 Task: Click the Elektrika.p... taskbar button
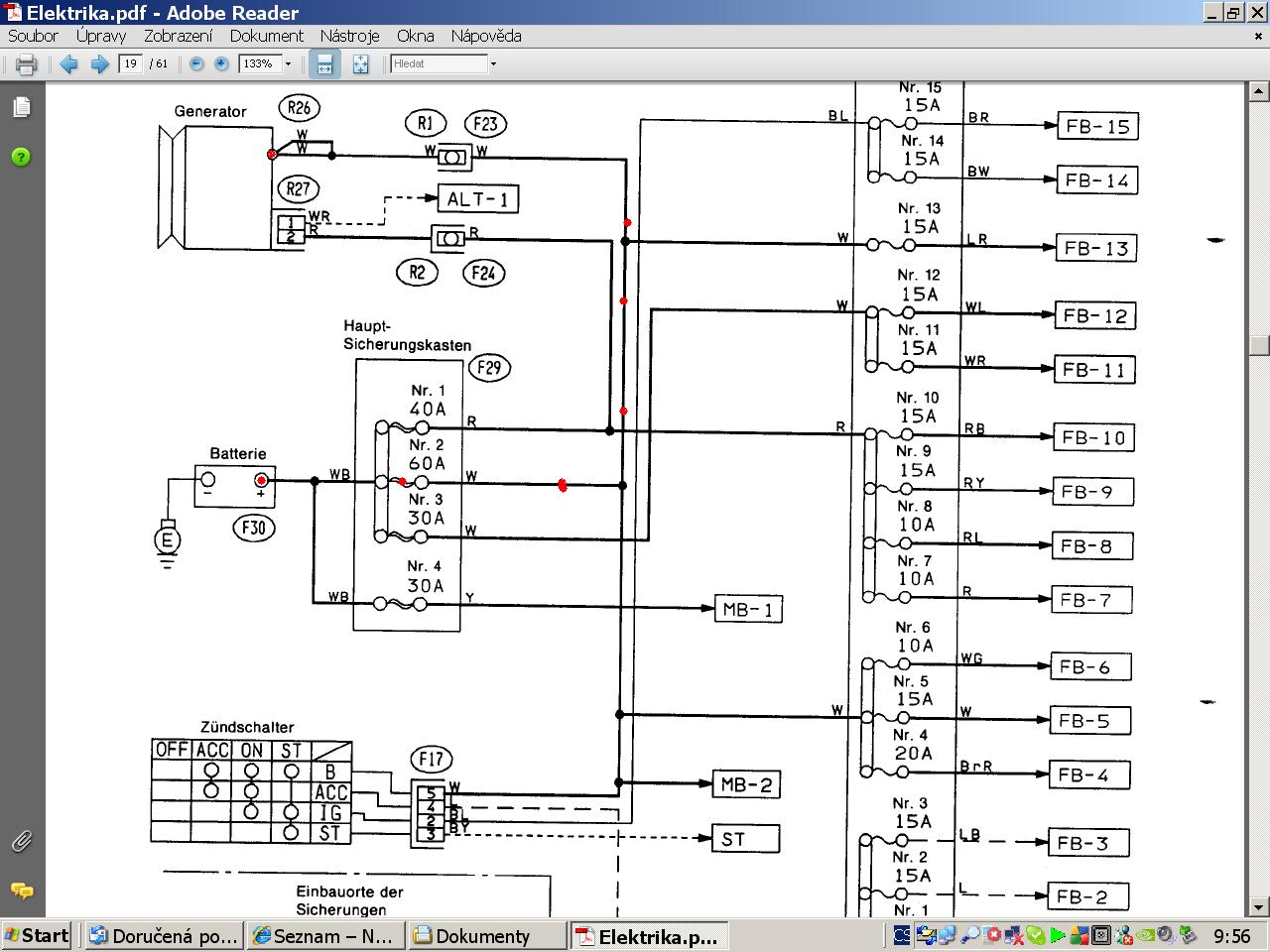pyautogui.click(x=650, y=935)
